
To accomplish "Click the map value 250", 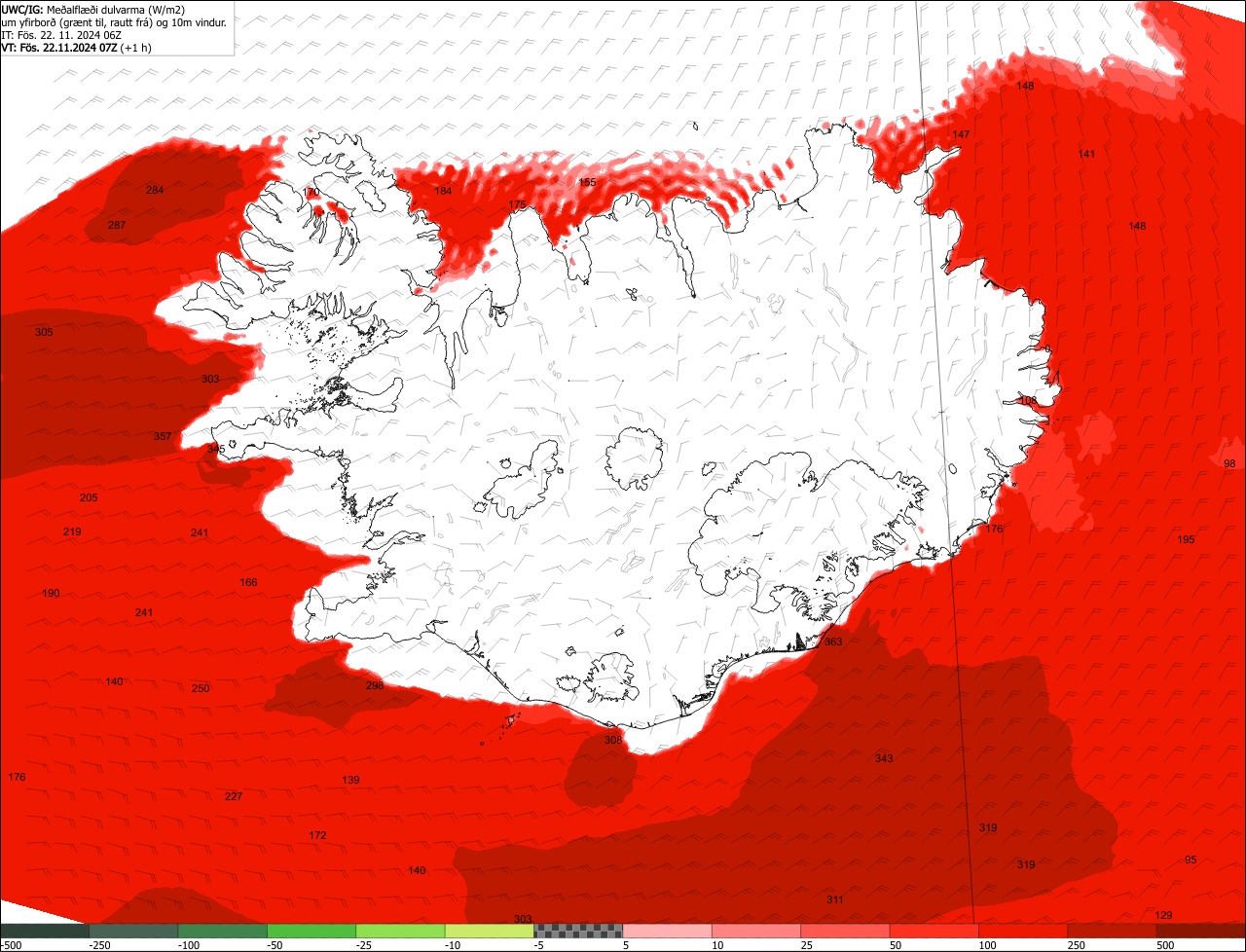I will point(201,688).
